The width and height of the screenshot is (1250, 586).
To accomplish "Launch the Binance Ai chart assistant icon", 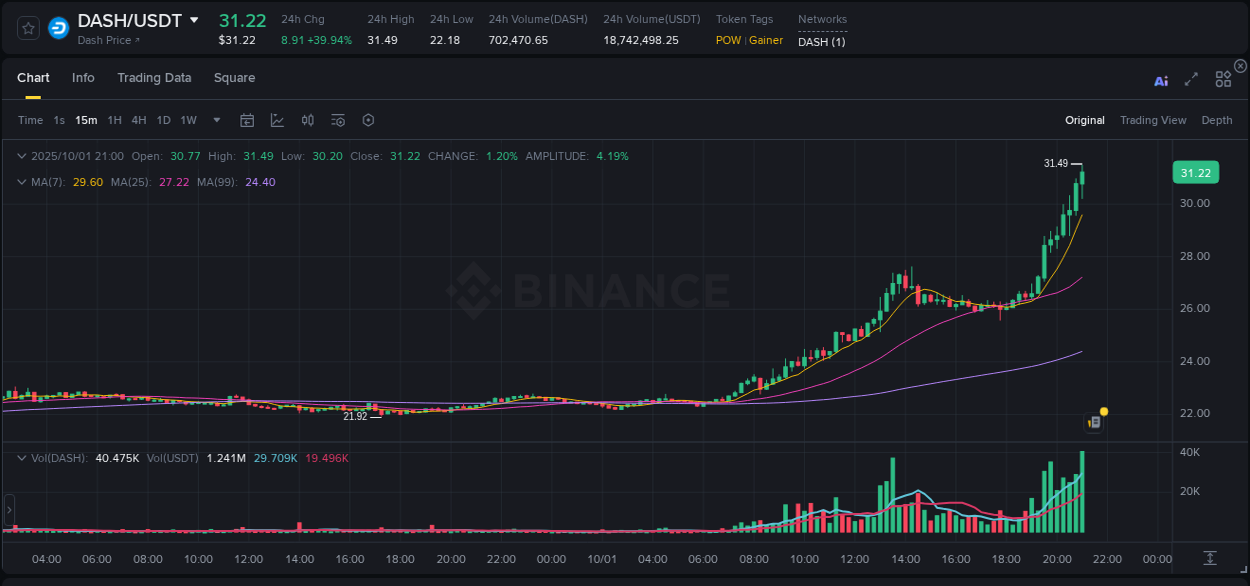I will coord(1161,79).
